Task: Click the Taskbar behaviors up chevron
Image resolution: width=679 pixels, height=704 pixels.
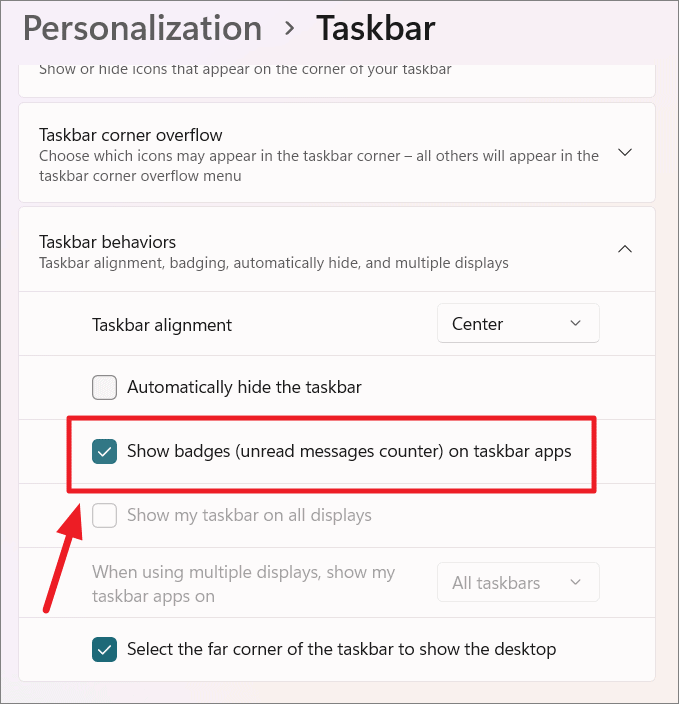Action: click(625, 249)
